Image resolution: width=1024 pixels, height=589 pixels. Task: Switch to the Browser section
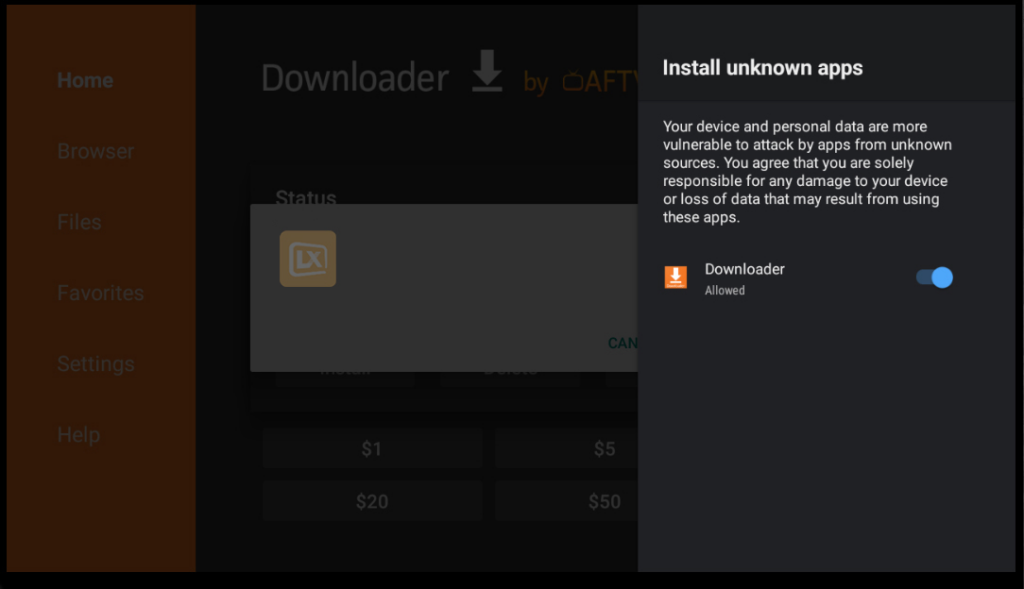click(95, 151)
